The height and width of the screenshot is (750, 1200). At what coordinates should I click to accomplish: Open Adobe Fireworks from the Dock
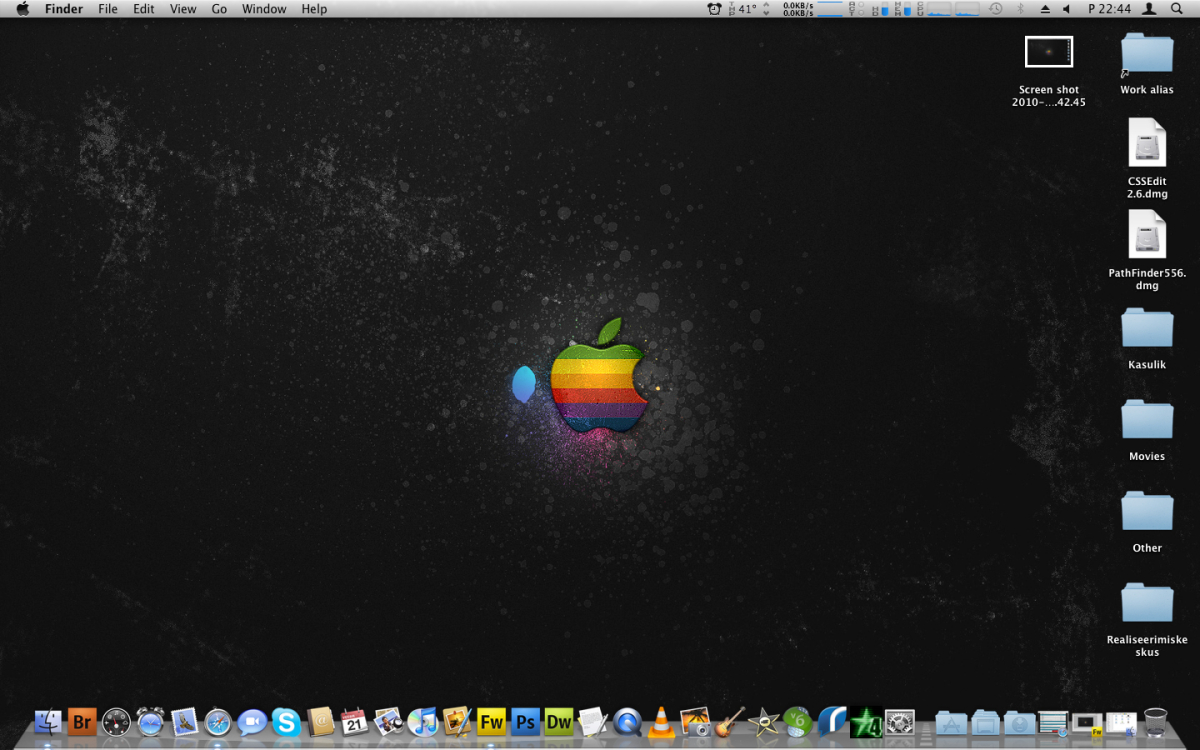coord(491,721)
